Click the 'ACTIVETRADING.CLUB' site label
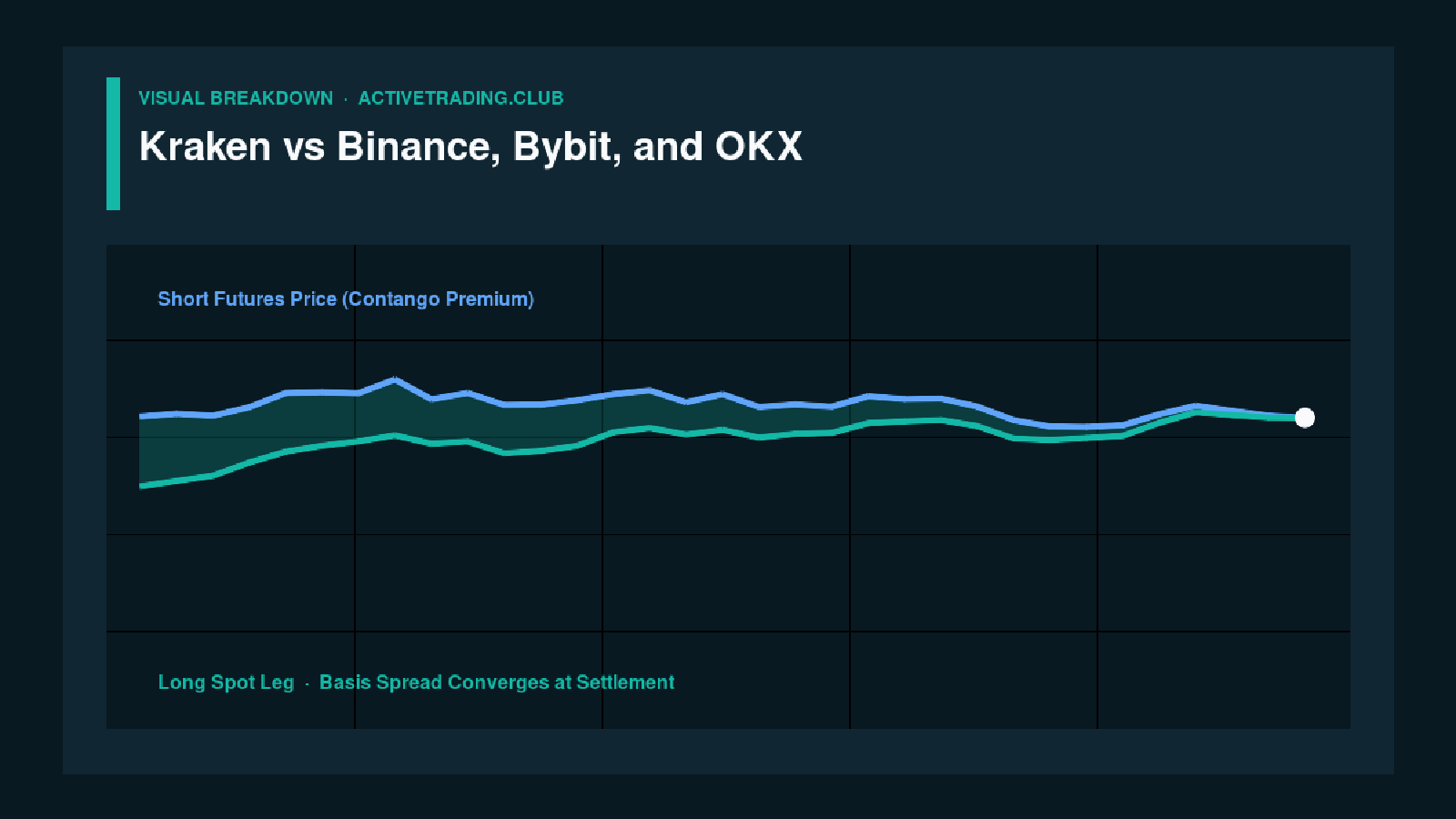This screenshot has height=819, width=1456. click(x=460, y=98)
